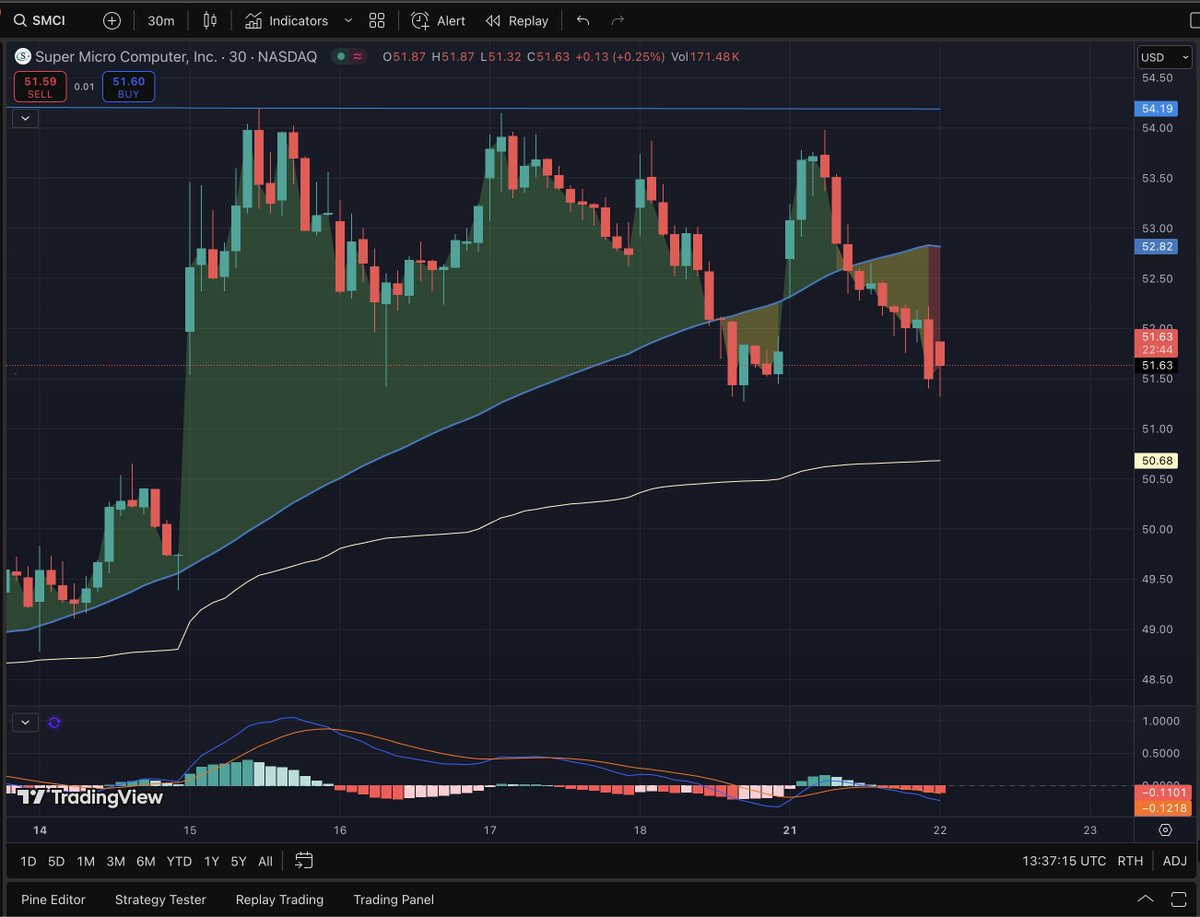
Task: Click the 50.68 indicator price label
Action: click(x=1157, y=460)
